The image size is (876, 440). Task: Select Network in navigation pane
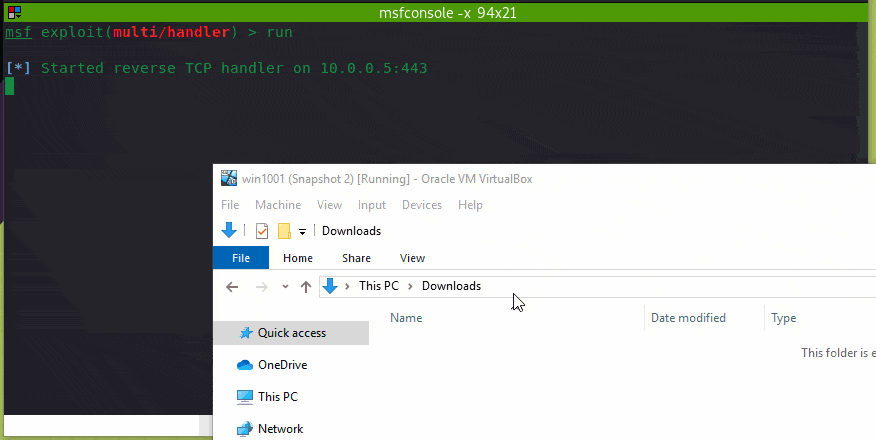coord(280,429)
